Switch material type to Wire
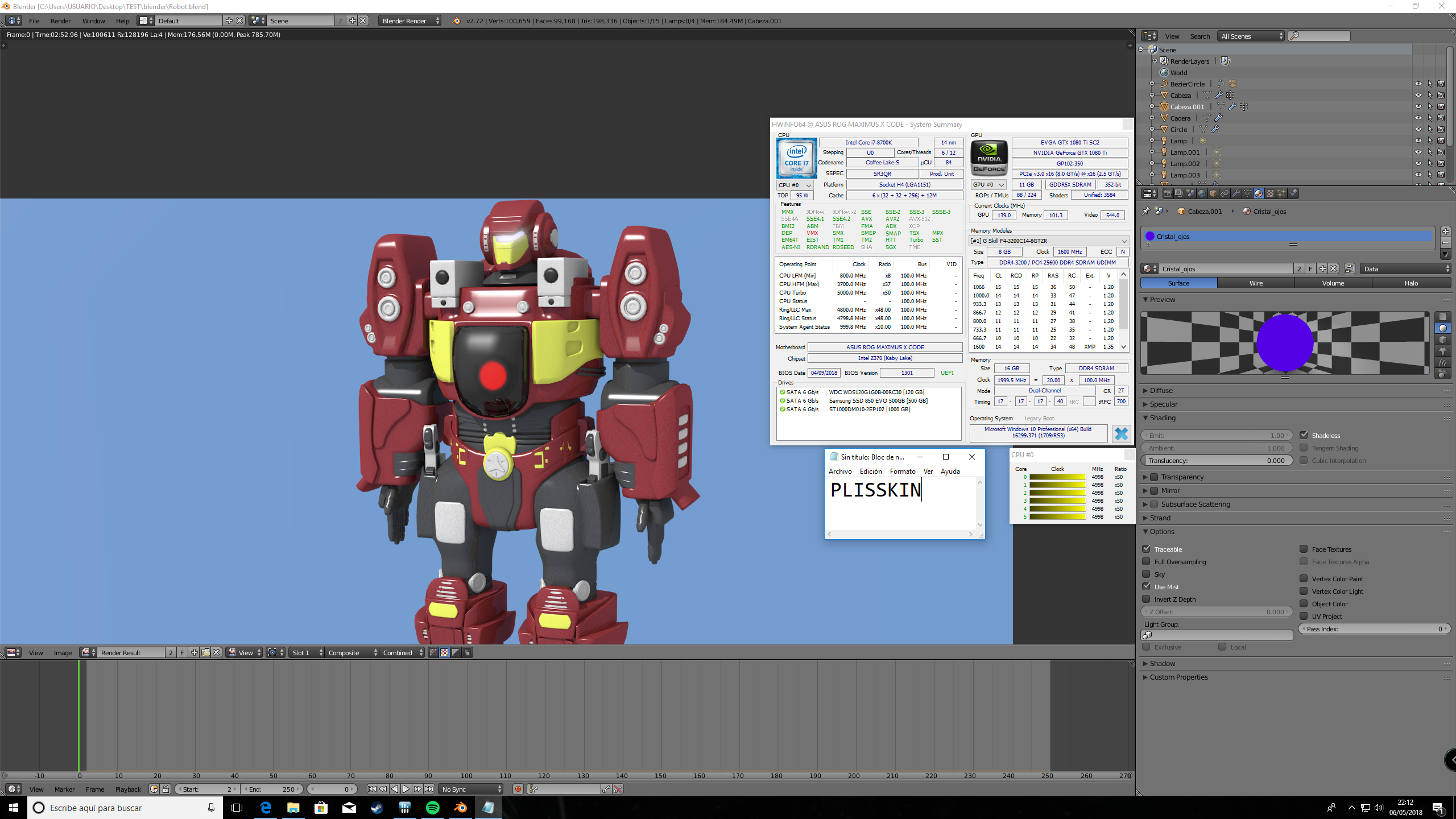This screenshot has width=1456, height=819. tap(1256, 283)
